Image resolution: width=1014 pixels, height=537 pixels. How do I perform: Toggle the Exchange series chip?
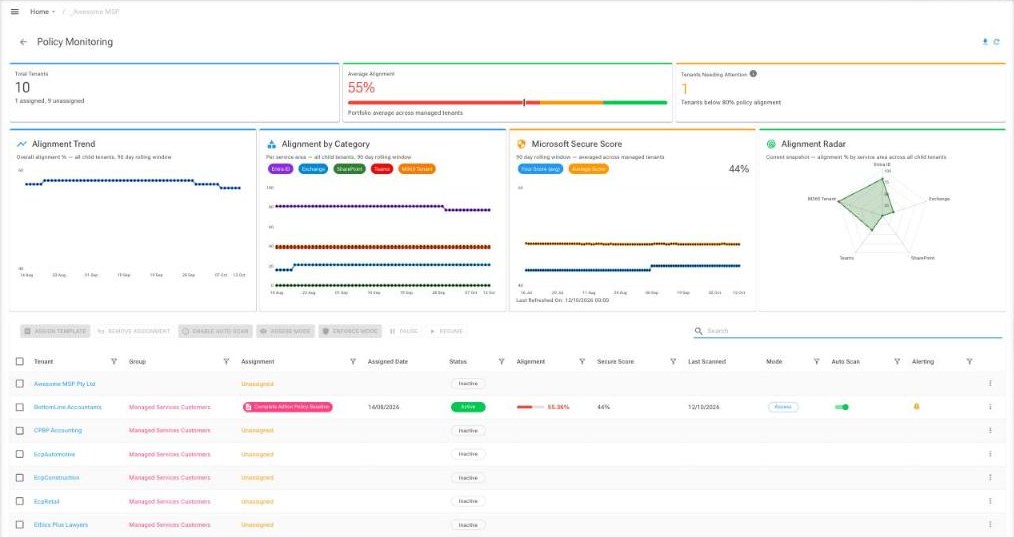[x=313, y=169]
